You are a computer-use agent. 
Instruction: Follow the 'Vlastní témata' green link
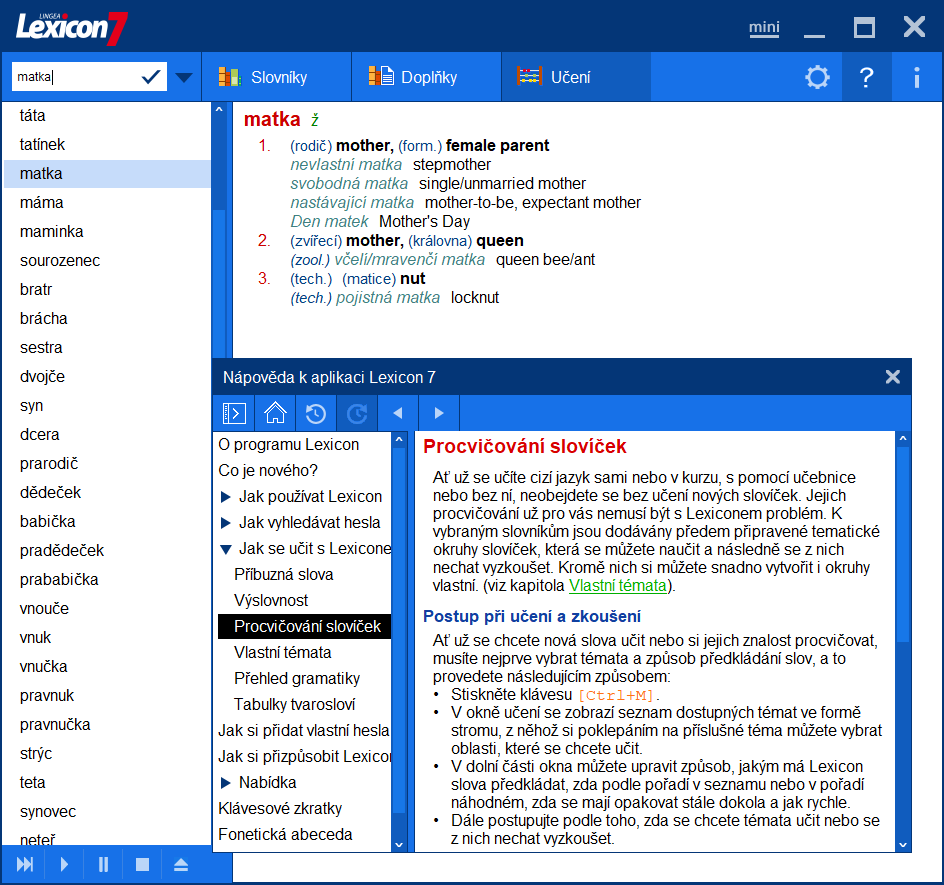pyautogui.click(x=618, y=585)
